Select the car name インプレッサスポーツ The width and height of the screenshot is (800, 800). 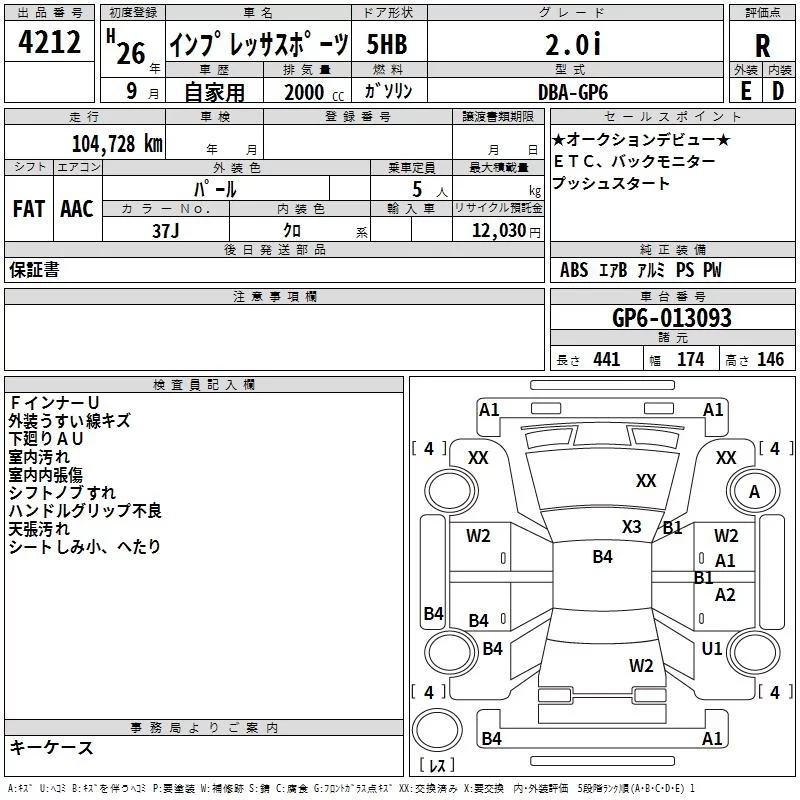point(259,44)
